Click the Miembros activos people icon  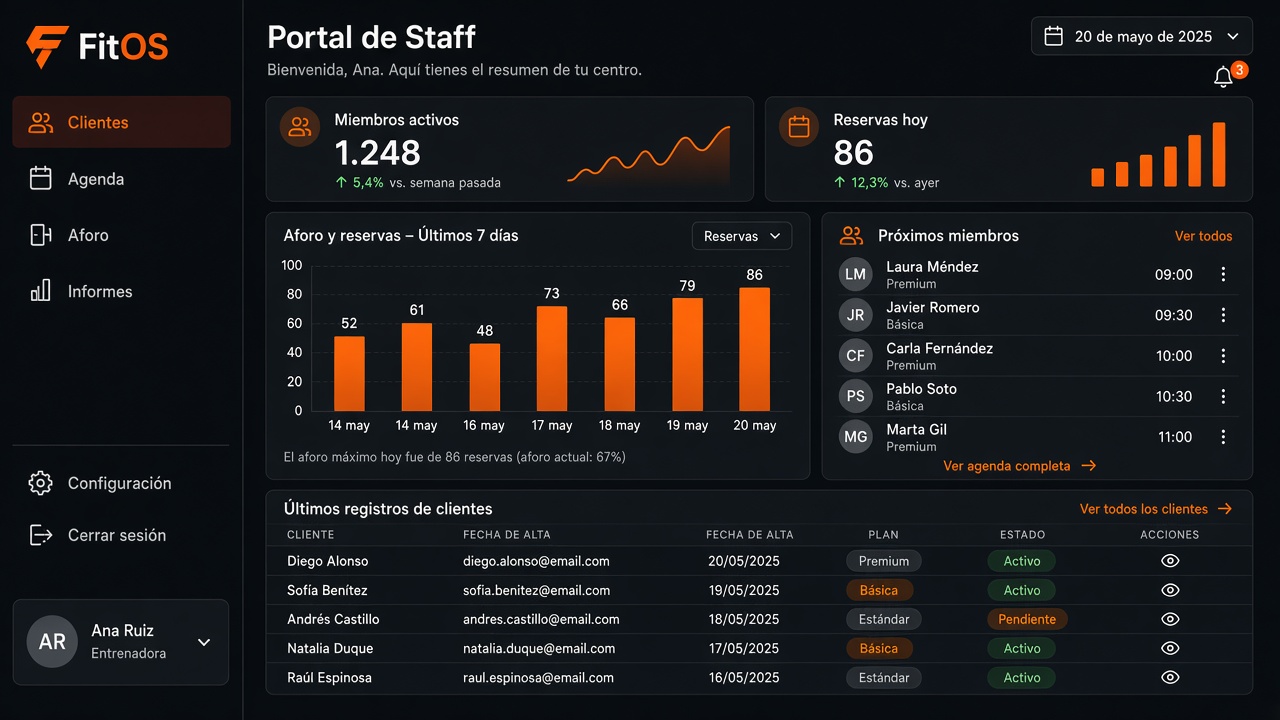point(300,127)
